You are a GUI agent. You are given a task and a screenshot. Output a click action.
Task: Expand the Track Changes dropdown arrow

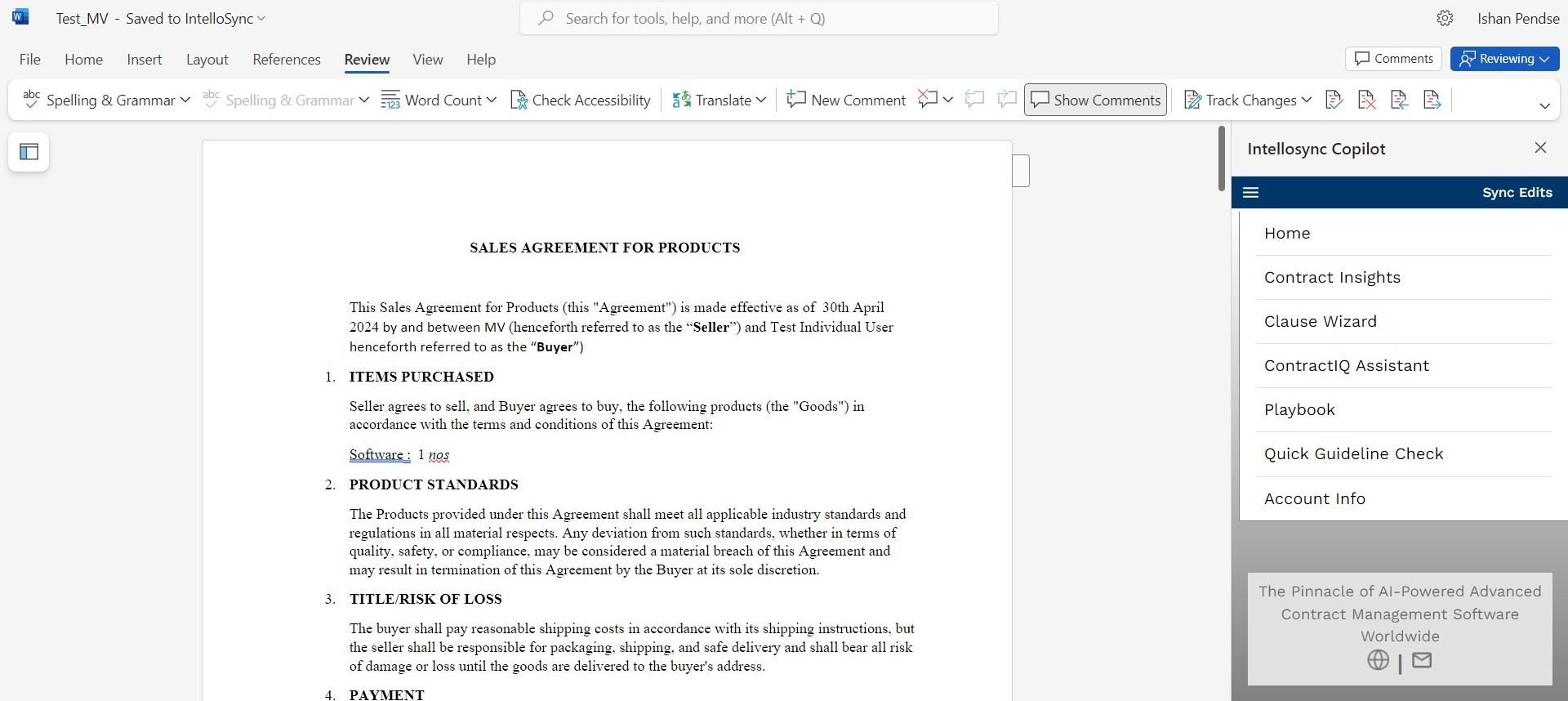coord(1307,100)
